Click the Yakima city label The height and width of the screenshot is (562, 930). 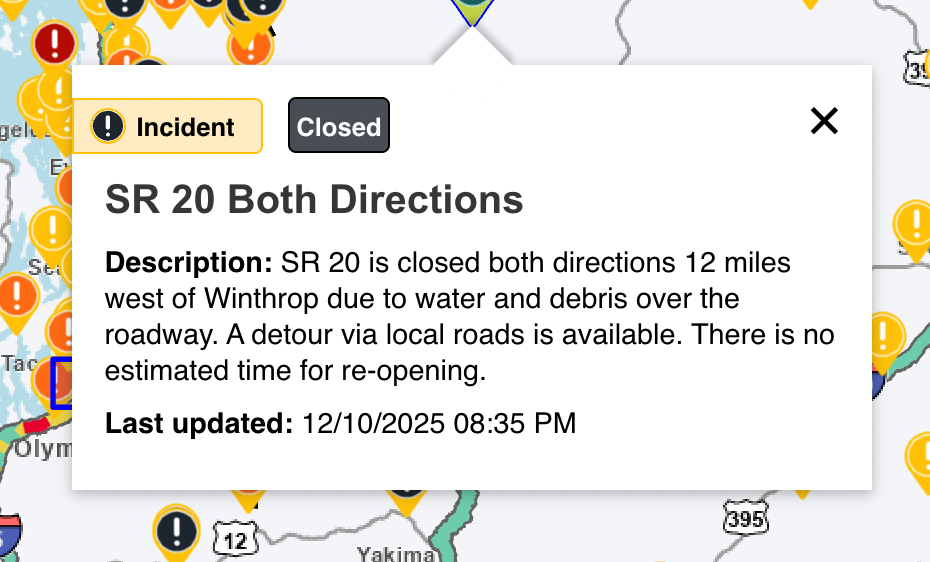coord(396,554)
